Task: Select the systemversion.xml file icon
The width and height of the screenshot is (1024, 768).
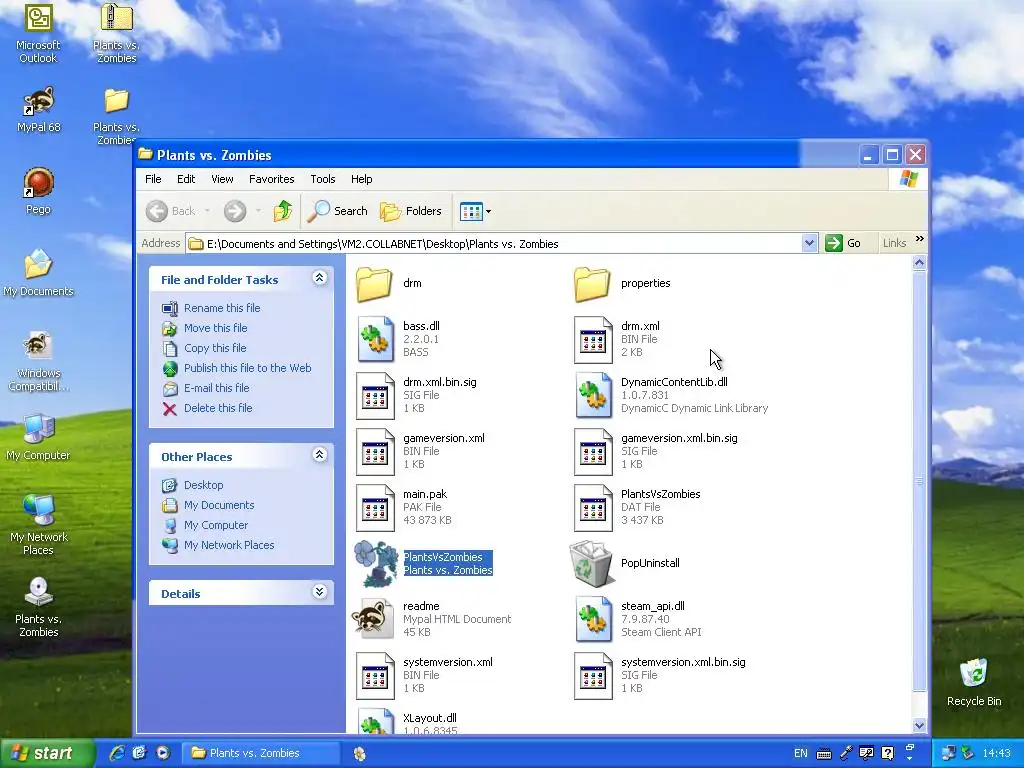Action: (x=375, y=675)
